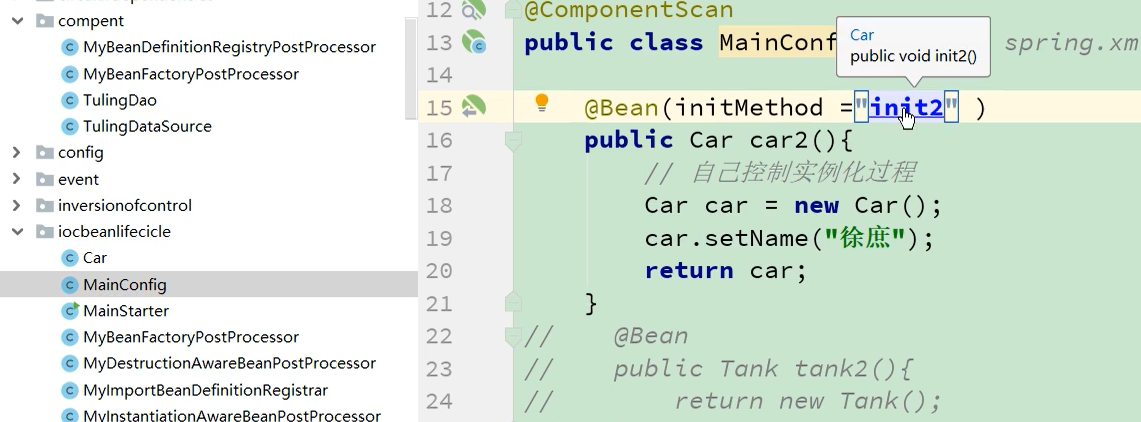Click the Chinese comment on line 17
Viewport: 1141px width, 422px height.
tap(779, 172)
